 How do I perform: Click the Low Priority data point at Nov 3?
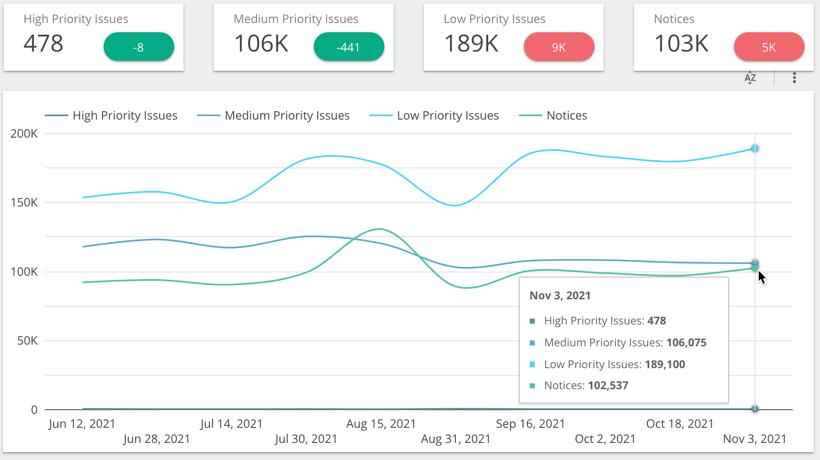pos(755,148)
